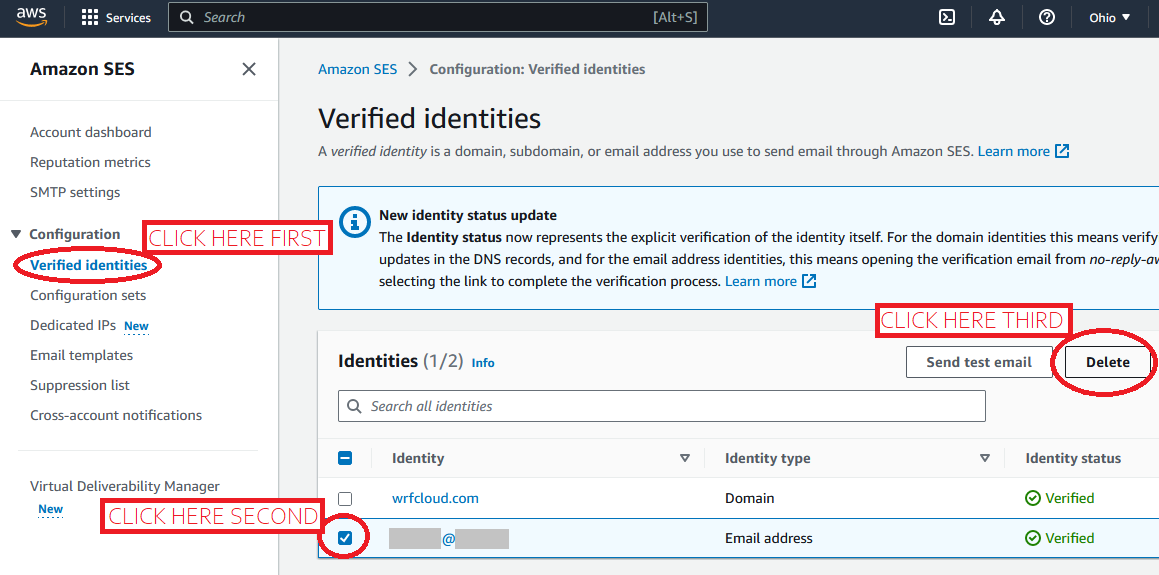Screen dimensions: 1159x575
Task: Sort by the Identity type column arrow
Action: pos(985,458)
